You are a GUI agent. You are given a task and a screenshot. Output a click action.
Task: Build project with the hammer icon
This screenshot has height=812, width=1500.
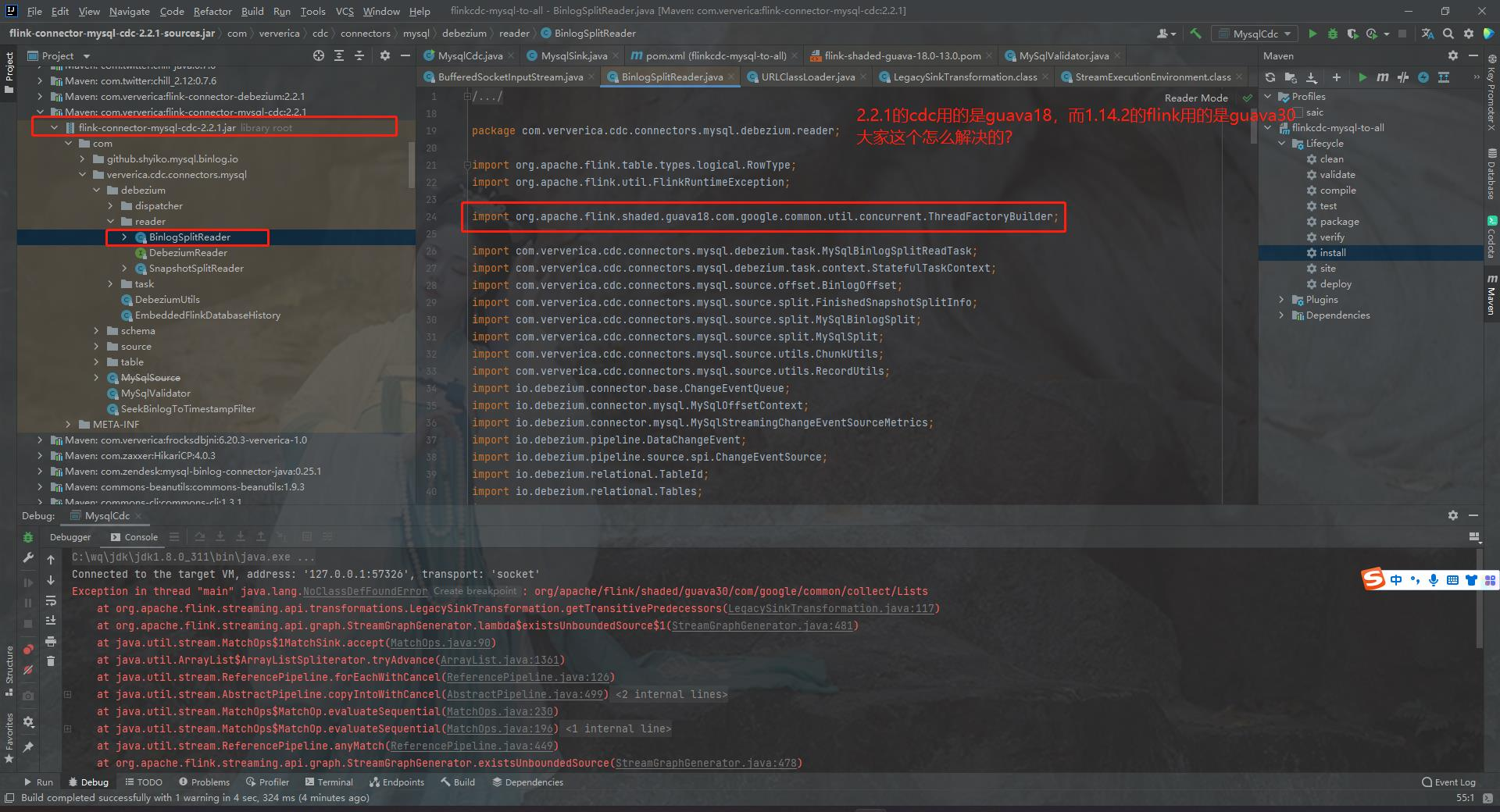(x=1195, y=34)
